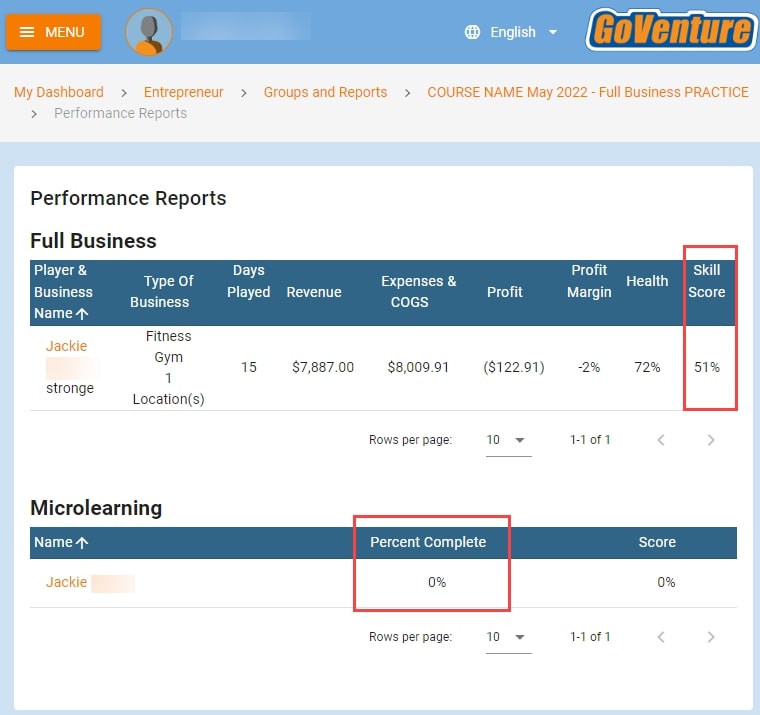Click Full Business previous page arrow
Image resolution: width=760 pixels, height=715 pixels.
[x=660, y=440]
